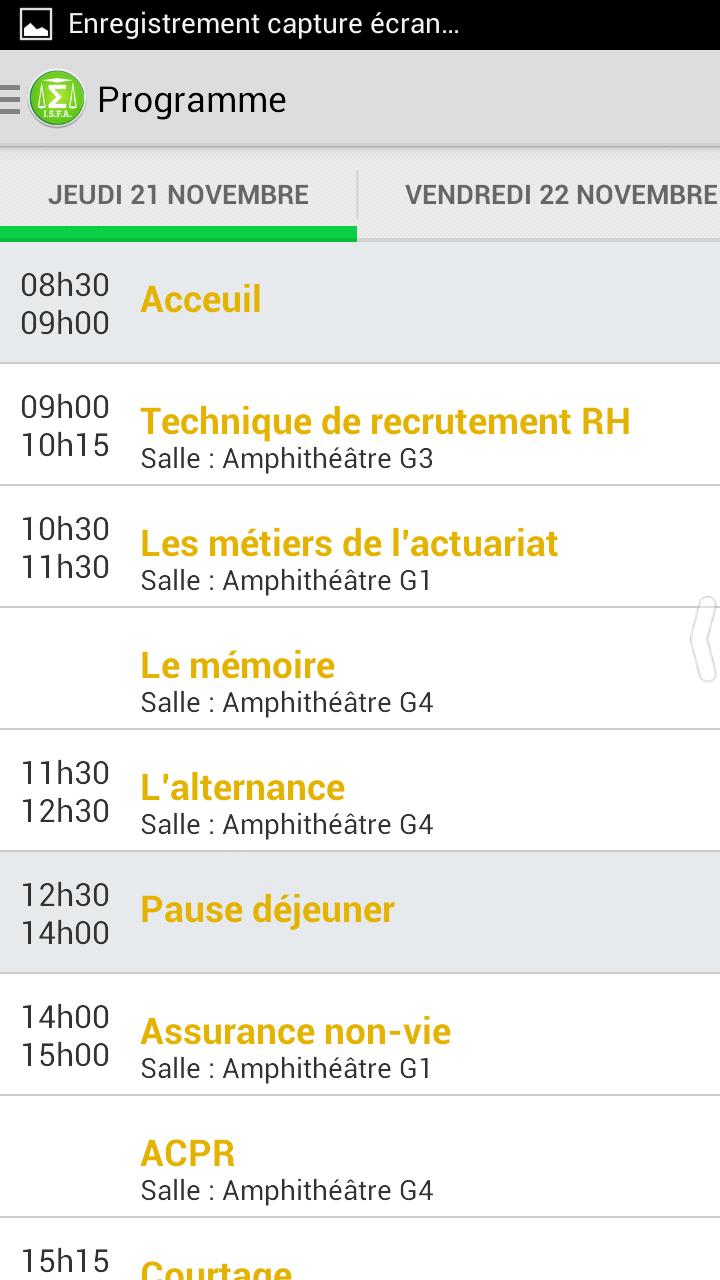The width and height of the screenshot is (720, 1280).
Task: Open the Acceuil session
Action: tap(201, 300)
